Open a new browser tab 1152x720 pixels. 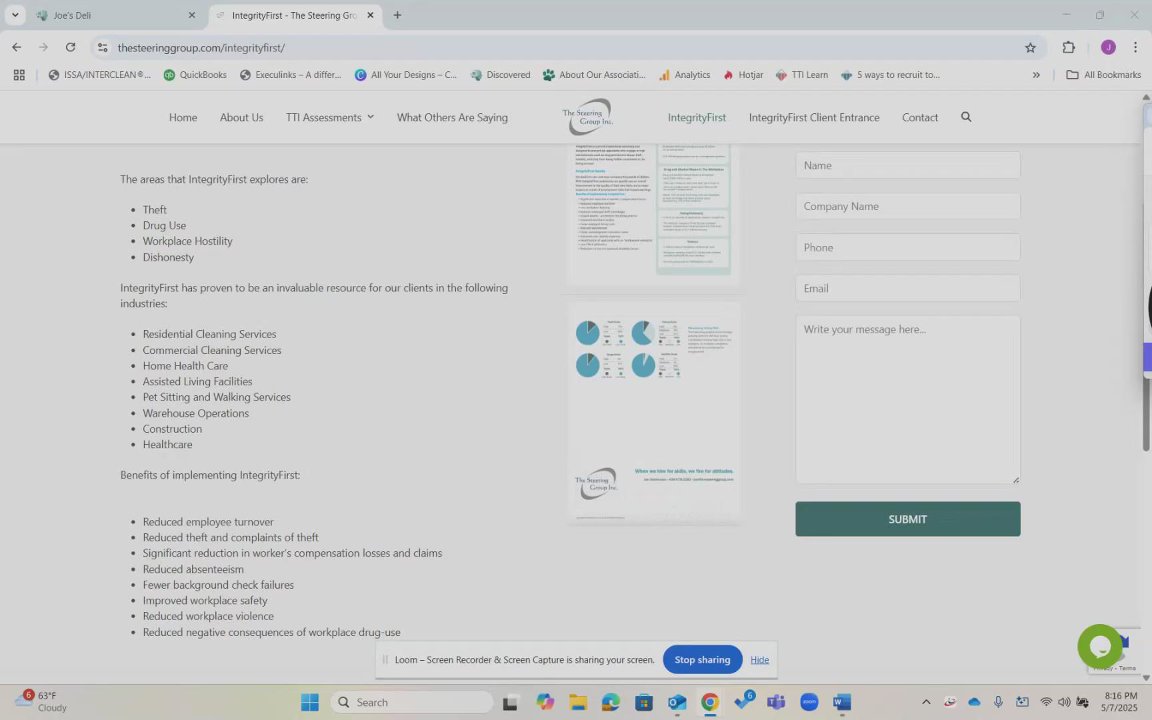pyautogui.click(x=397, y=15)
